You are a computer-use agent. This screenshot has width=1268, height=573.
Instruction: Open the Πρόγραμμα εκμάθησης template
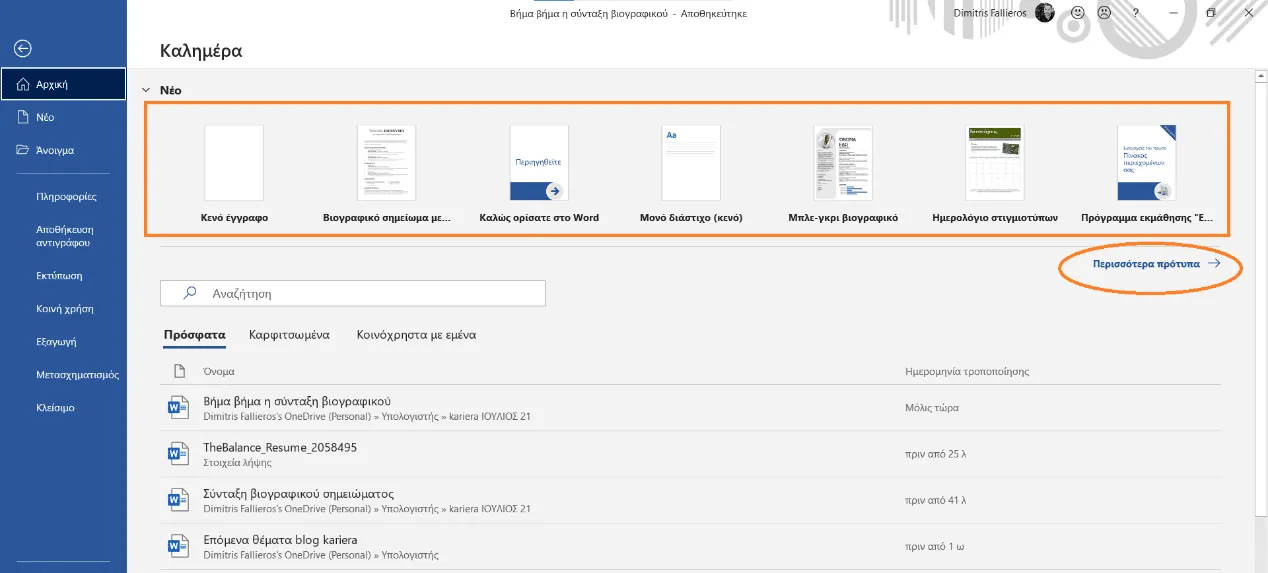[1147, 172]
